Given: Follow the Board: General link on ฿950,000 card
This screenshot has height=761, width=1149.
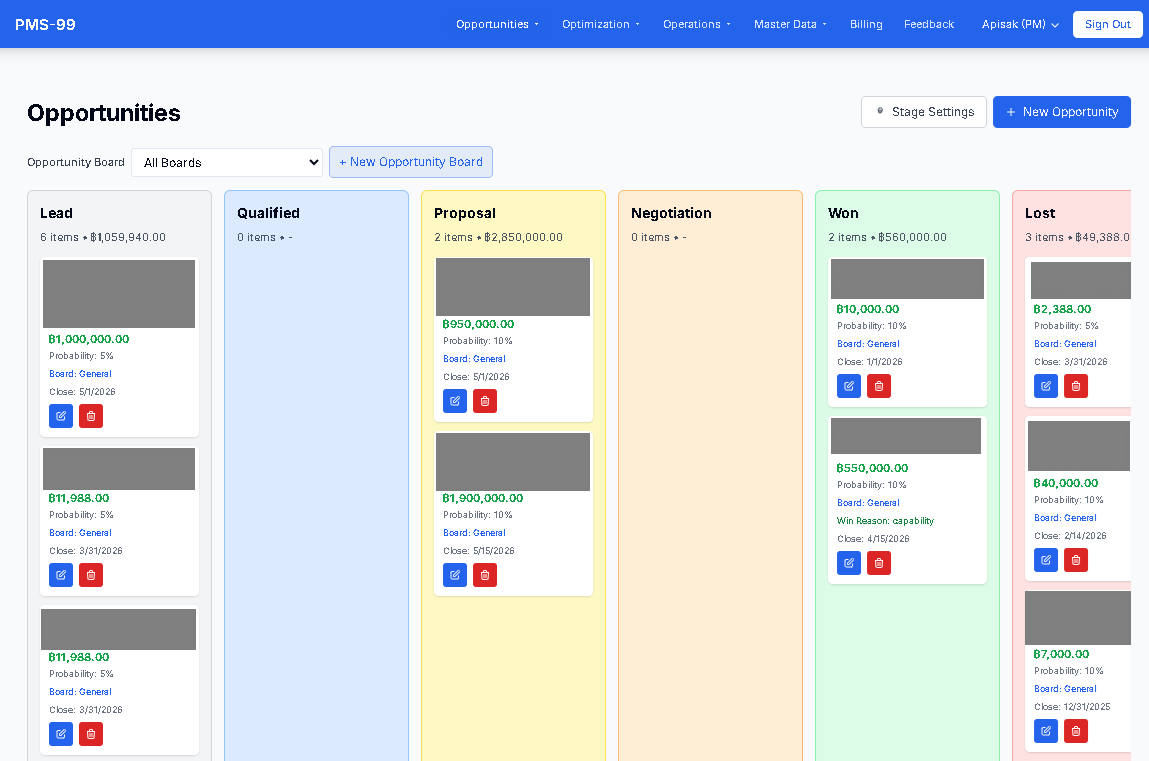Looking at the screenshot, I should (474, 358).
